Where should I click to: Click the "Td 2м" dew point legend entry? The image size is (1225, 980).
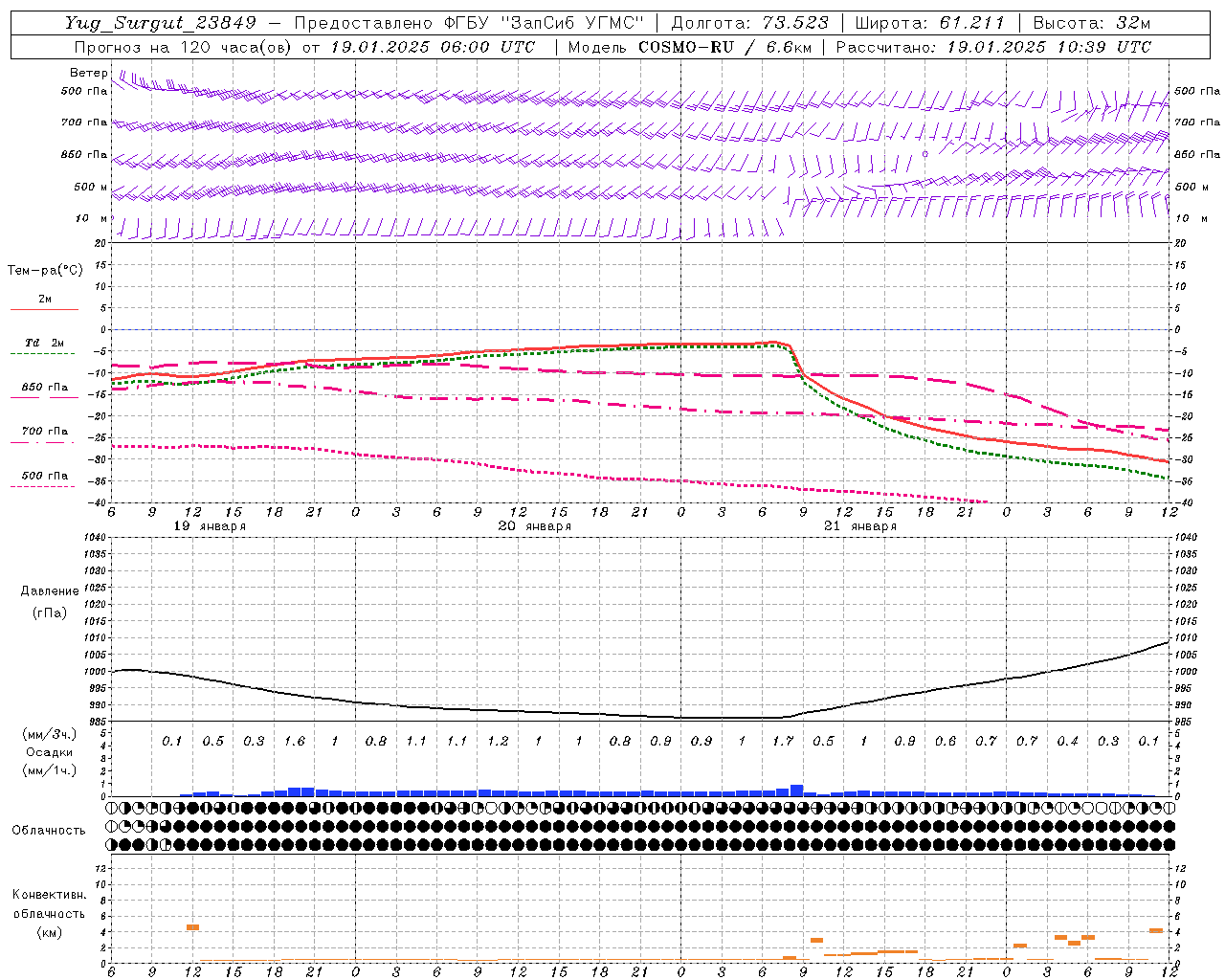point(45,343)
